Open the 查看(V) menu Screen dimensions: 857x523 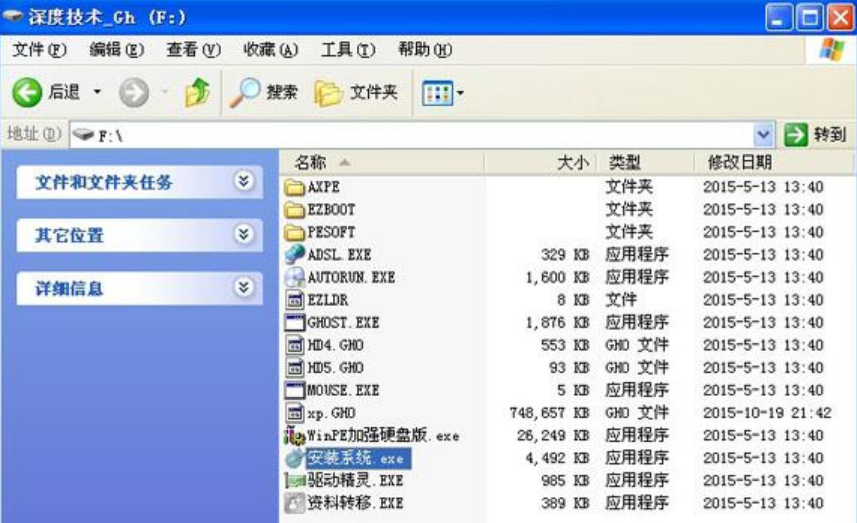(193, 50)
